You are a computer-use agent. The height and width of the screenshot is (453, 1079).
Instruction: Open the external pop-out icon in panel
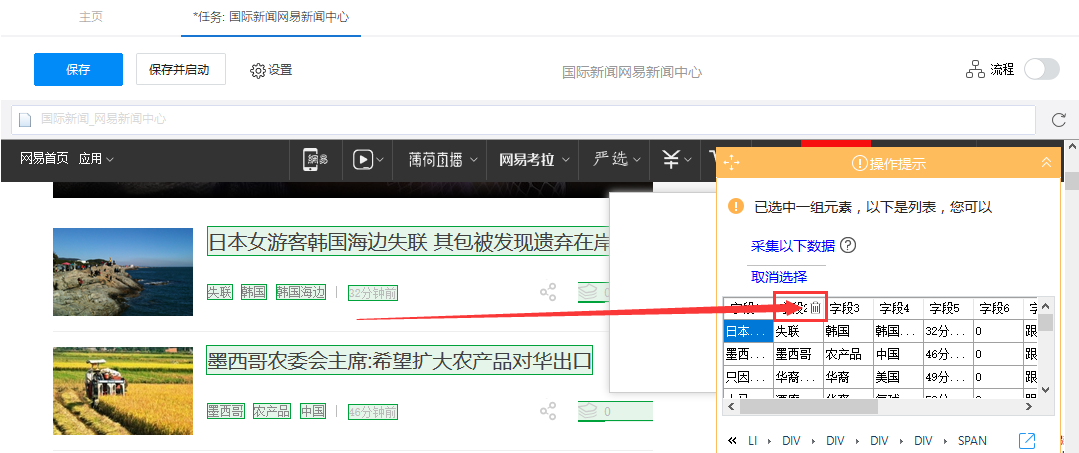[1027, 440]
